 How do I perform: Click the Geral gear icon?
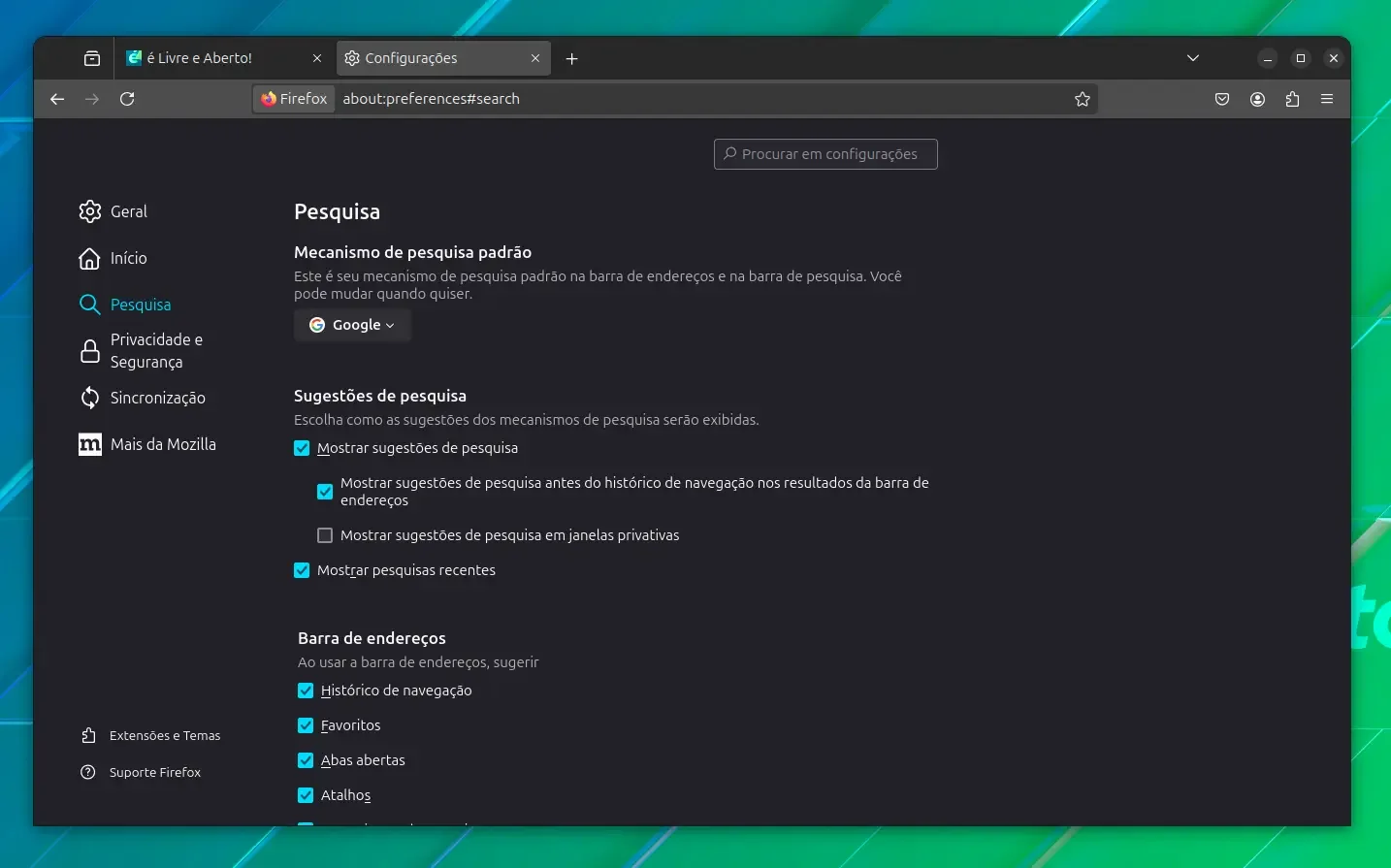pos(90,211)
